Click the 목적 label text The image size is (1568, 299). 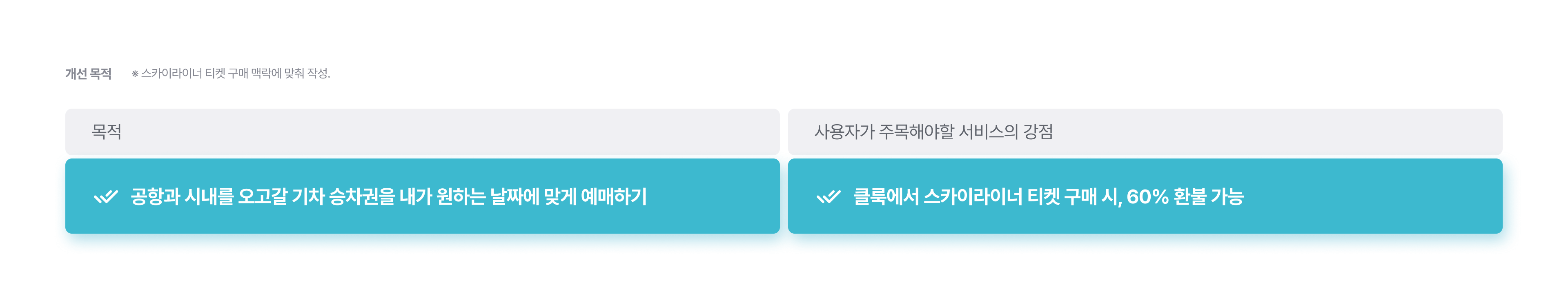pyautogui.click(x=107, y=132)
